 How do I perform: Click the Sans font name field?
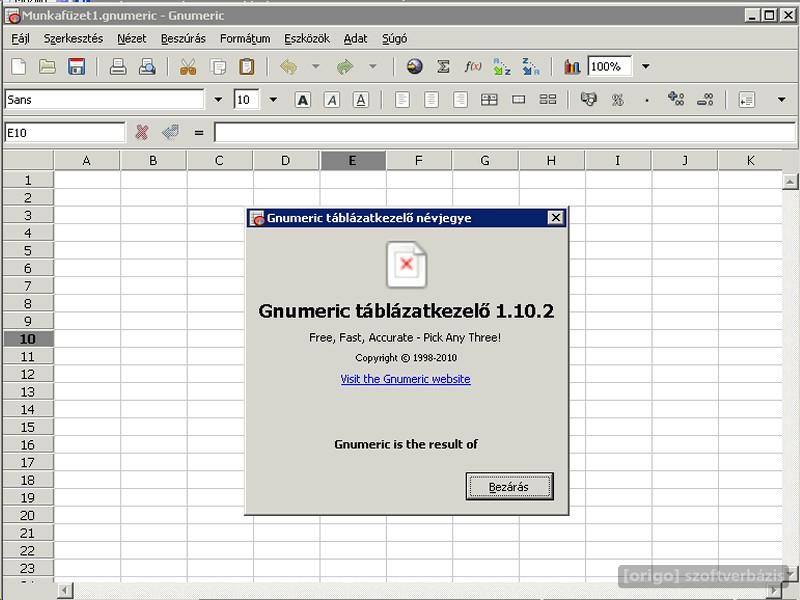pos(105,99)
